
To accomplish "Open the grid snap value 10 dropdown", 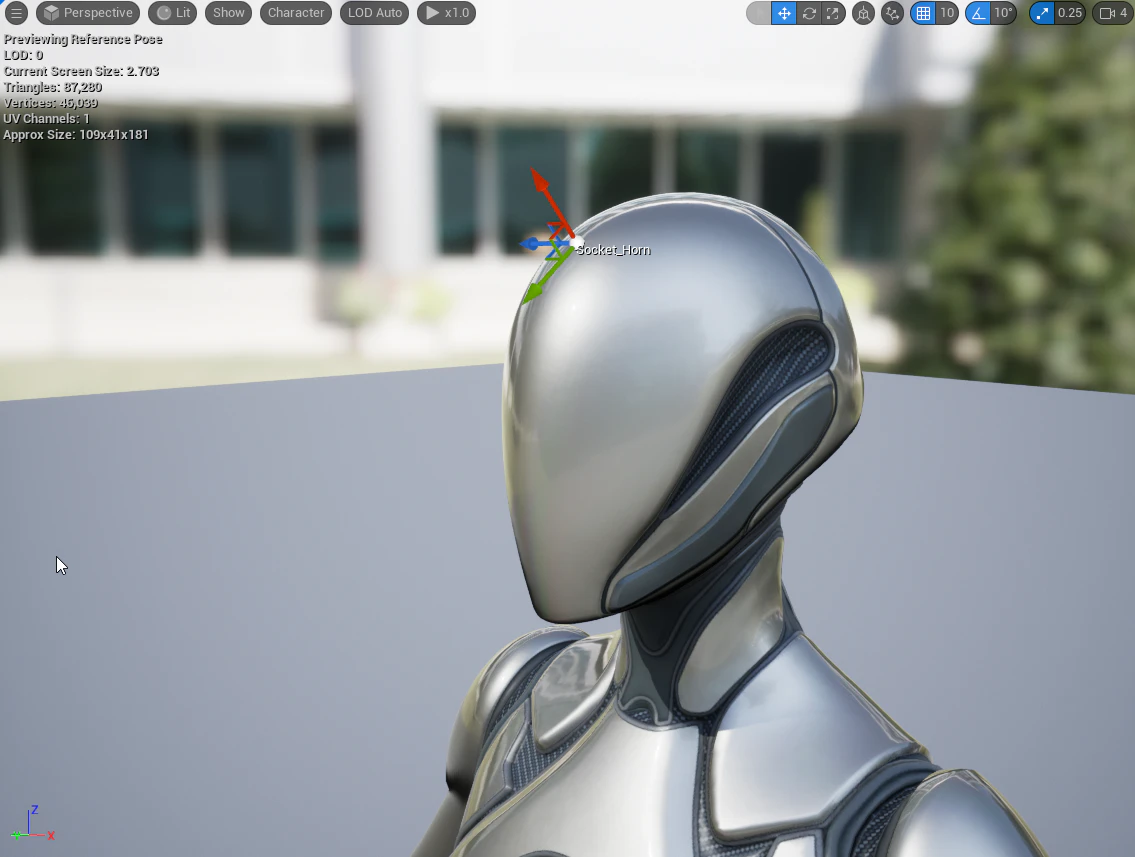I will pyautogui.click(x=947, y=13).
